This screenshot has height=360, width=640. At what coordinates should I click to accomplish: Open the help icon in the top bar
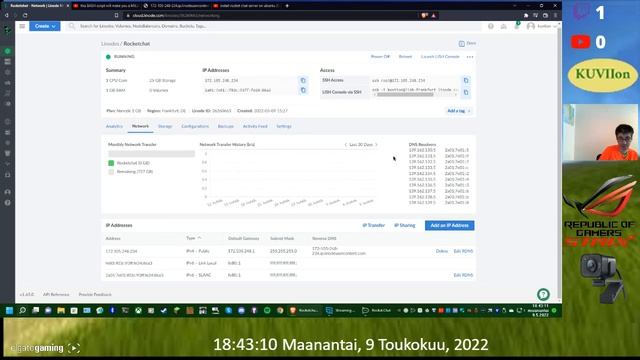491,26
